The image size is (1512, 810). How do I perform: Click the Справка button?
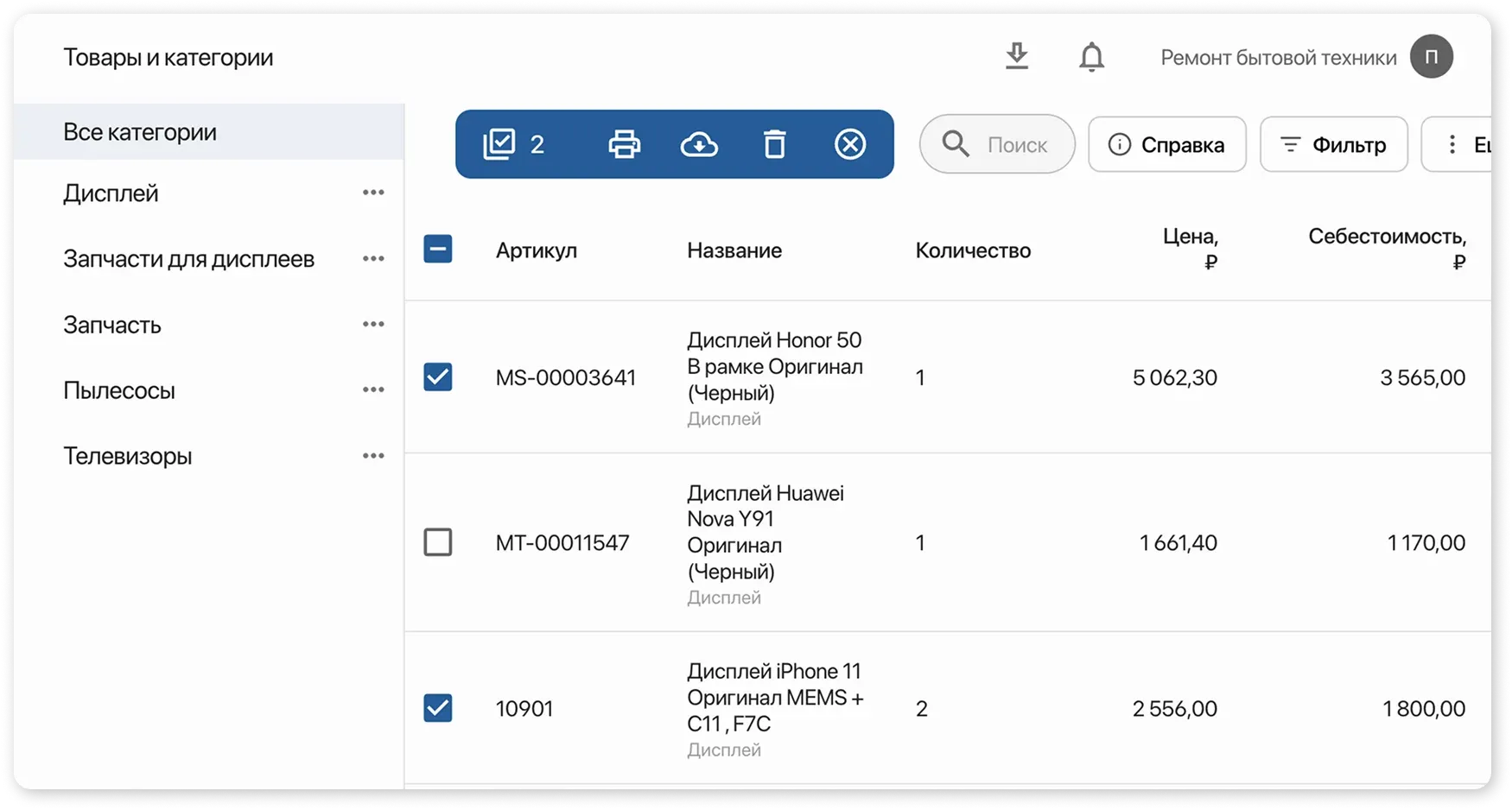click(x=1166, y=144)
